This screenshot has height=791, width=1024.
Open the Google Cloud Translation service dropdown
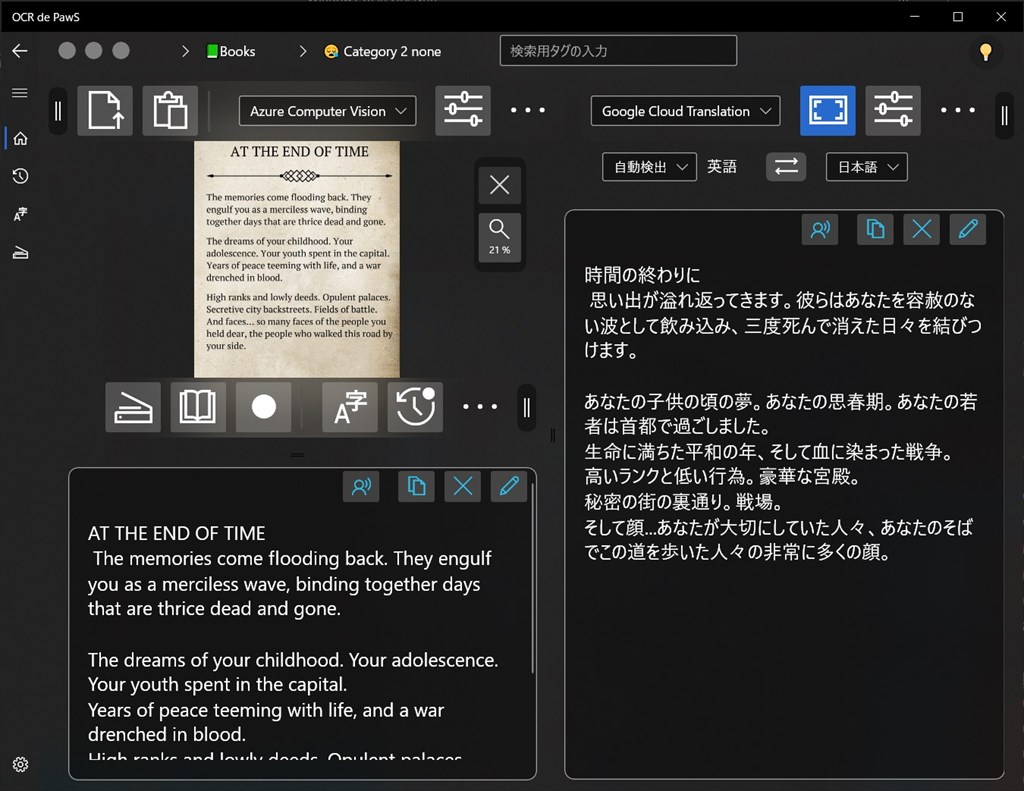(685, 111)
